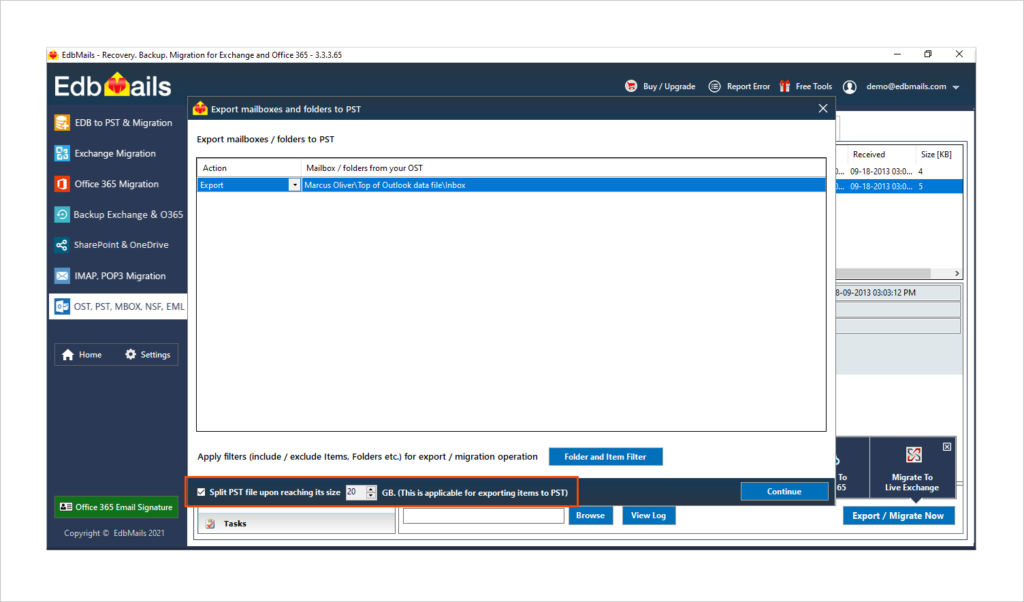The image size is (1024, 602).
Task: Decrease the PST split size value
Action: tap(371, 496)
